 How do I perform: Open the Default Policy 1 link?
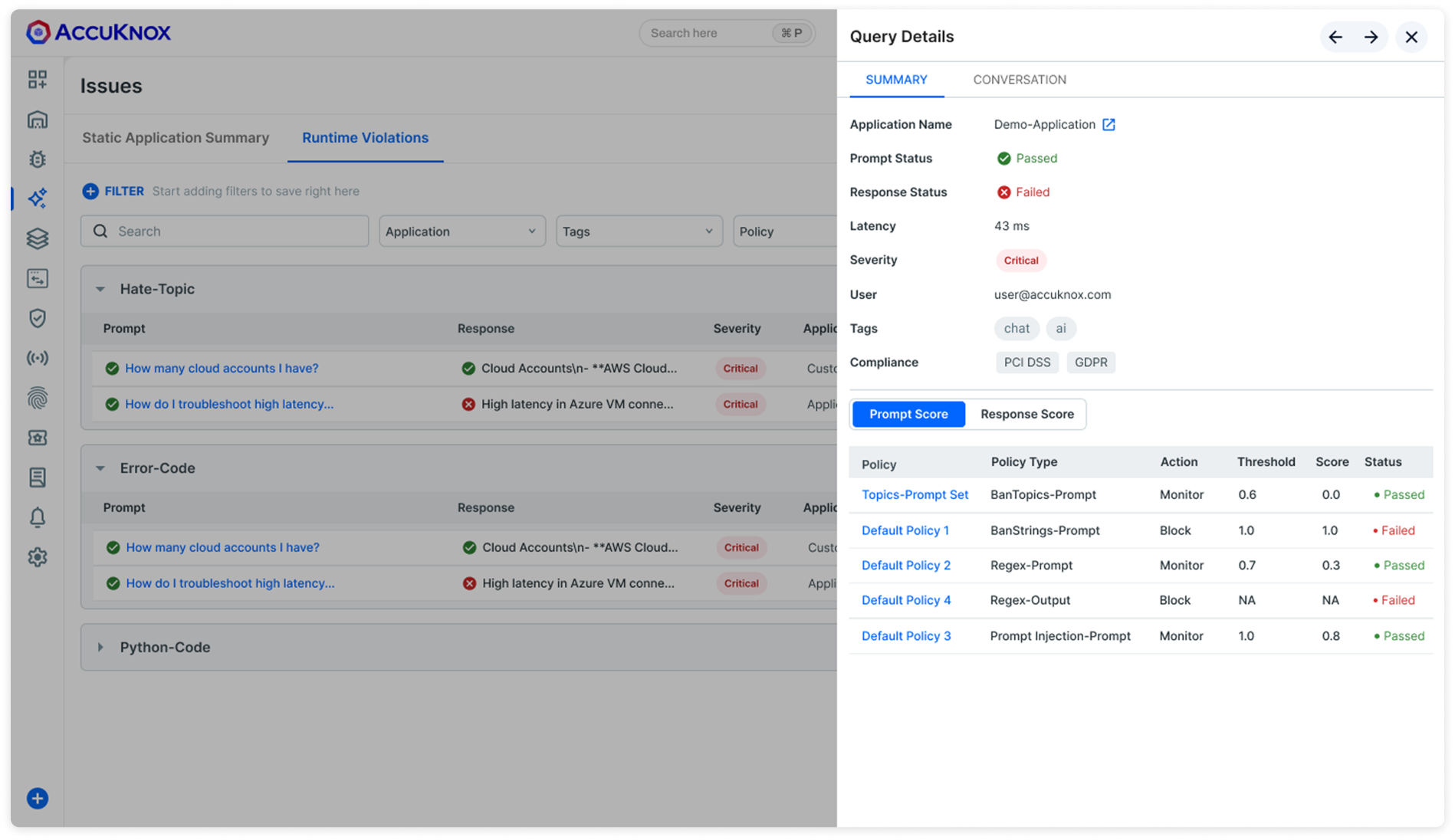click(x=905, y=530)
